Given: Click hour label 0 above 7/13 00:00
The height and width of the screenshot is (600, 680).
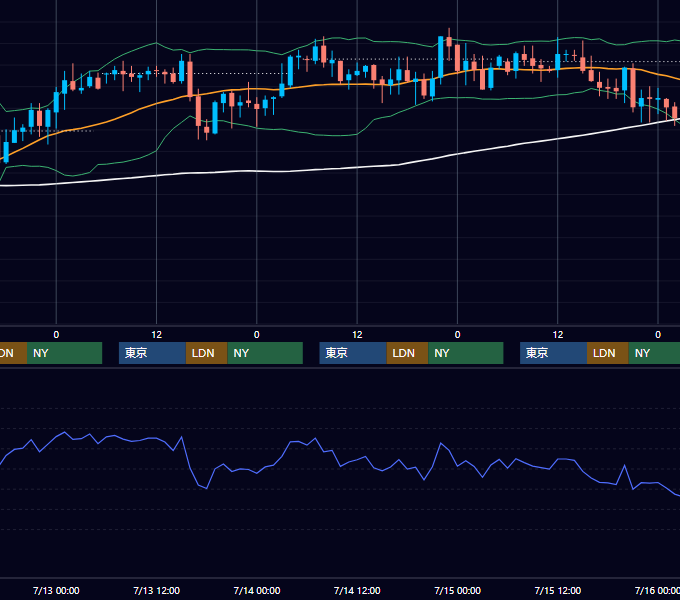Looking at the screenshot, I should (x=56, y=335).
